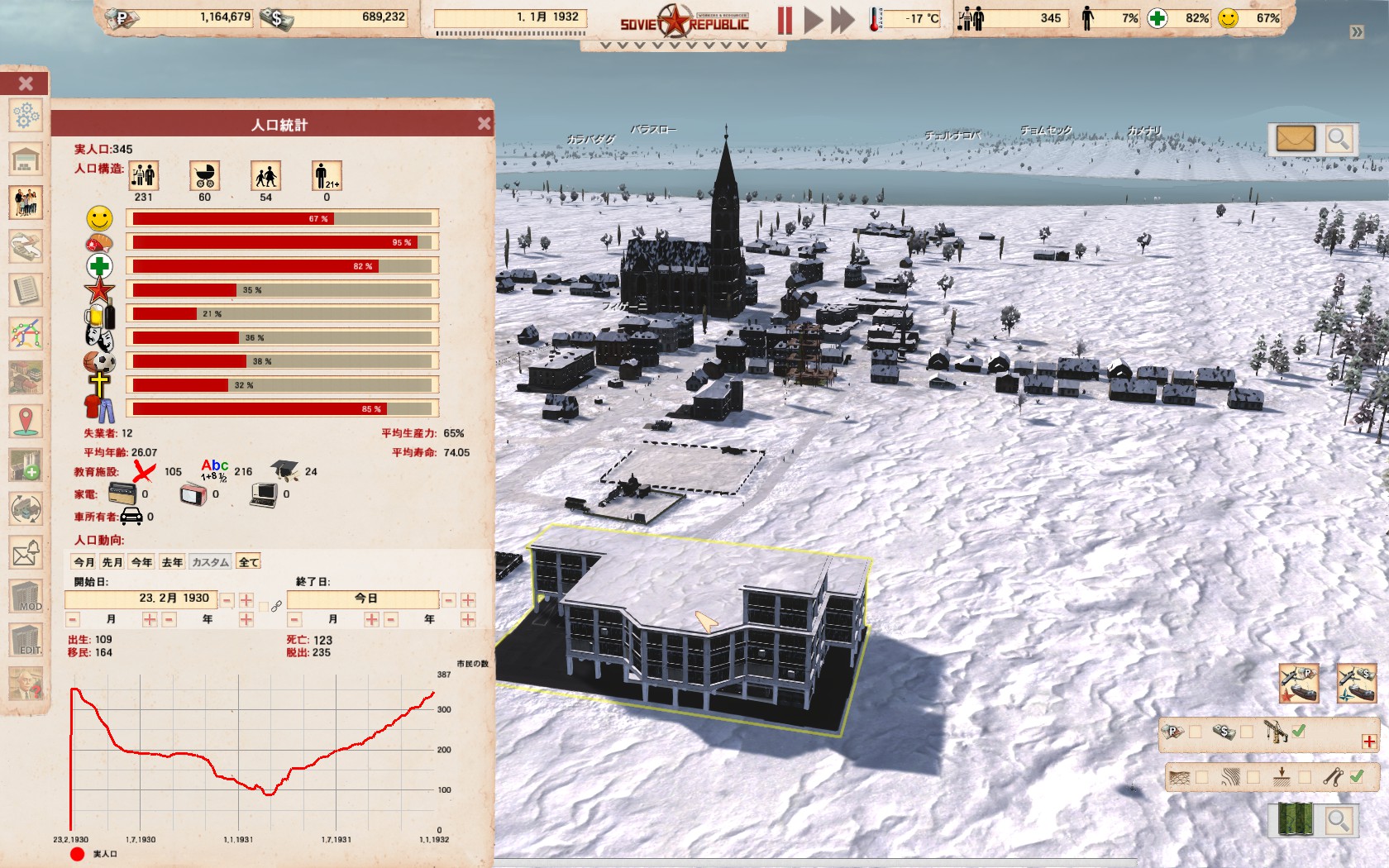The width and height of the screenshot is (1389, 868).
Task: Click the 実人口 red legend dot
Action: tap(78, 854)
